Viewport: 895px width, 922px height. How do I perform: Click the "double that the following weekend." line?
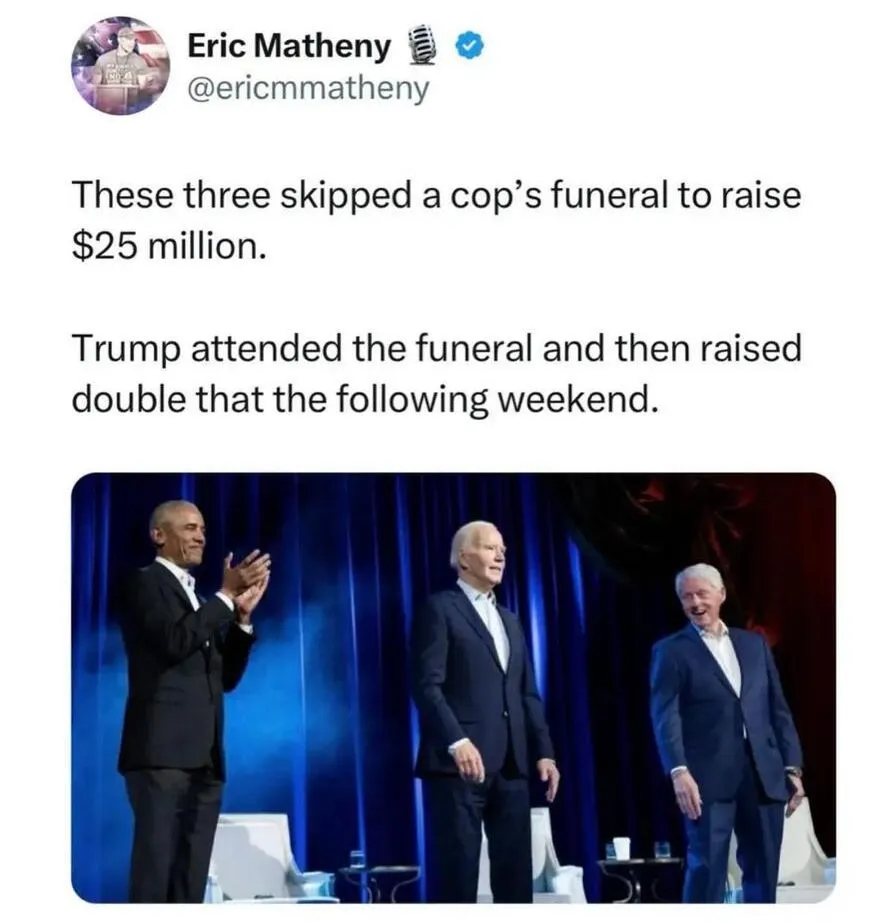pos(366,399)
